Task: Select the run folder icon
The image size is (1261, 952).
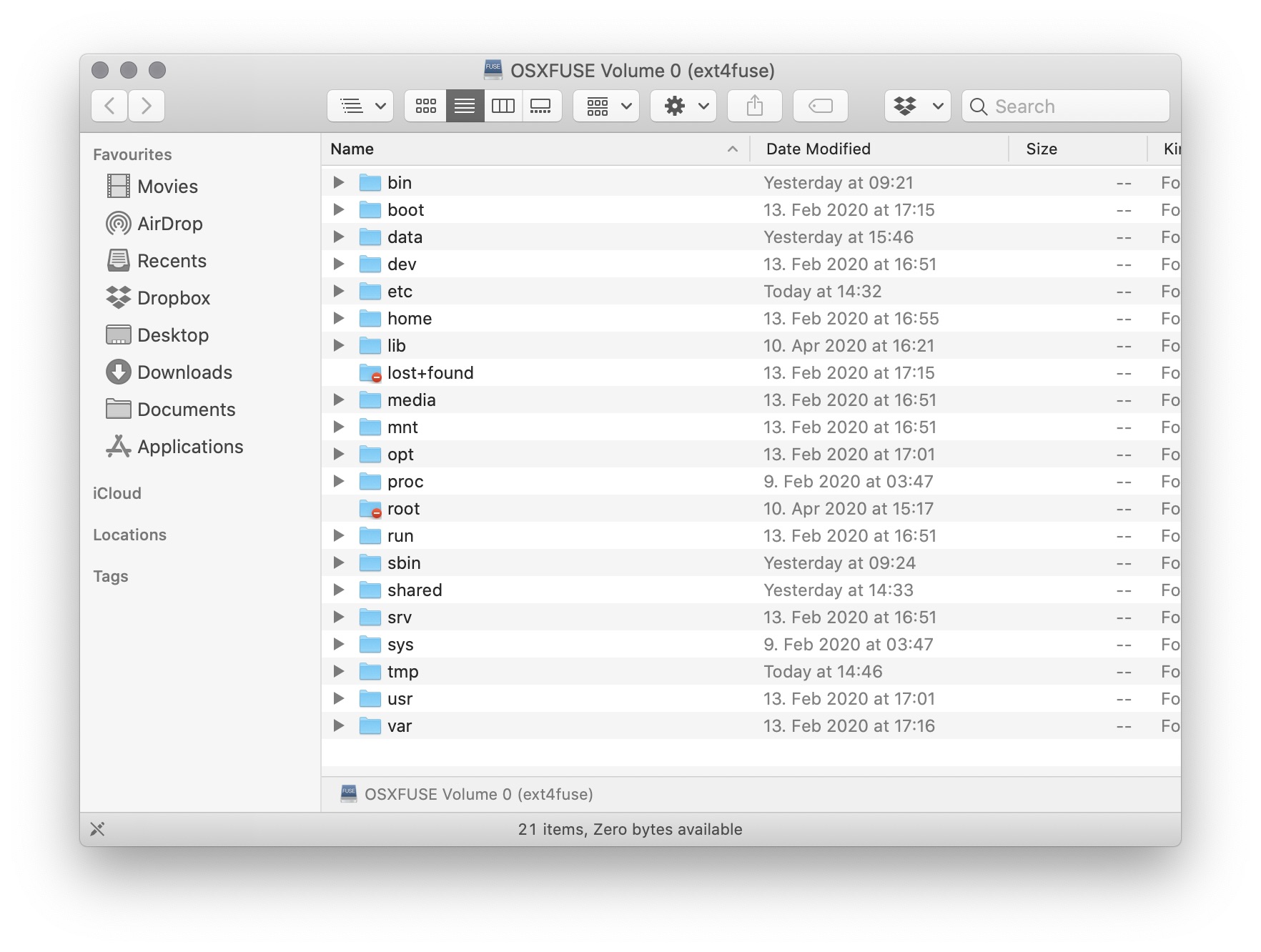Action: pyautogui.click(x=370, y=535)
